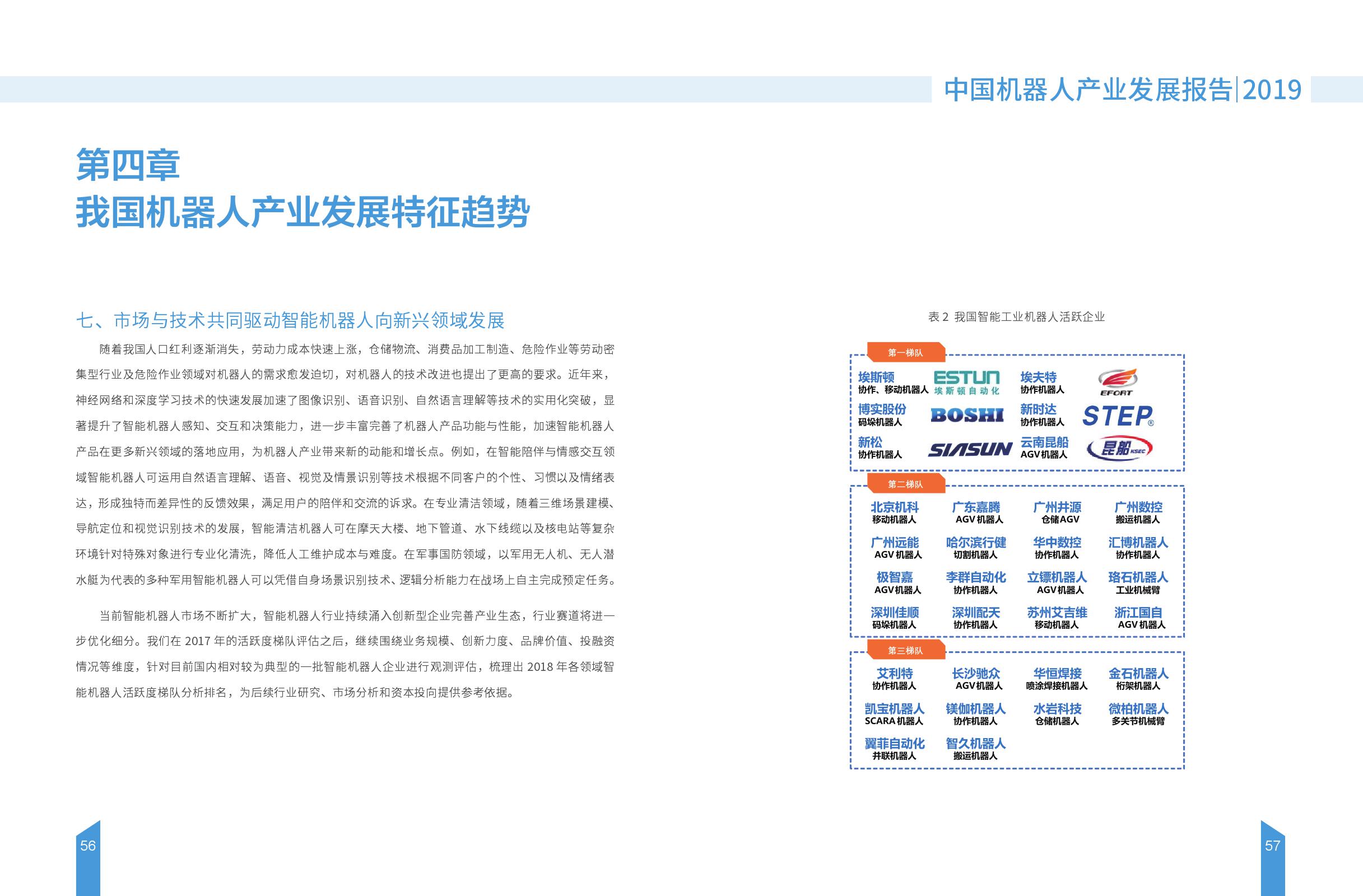The image size is (1363, 896).
Task: Click the section seven heading 市场与技术
Action: click(290, 320)
